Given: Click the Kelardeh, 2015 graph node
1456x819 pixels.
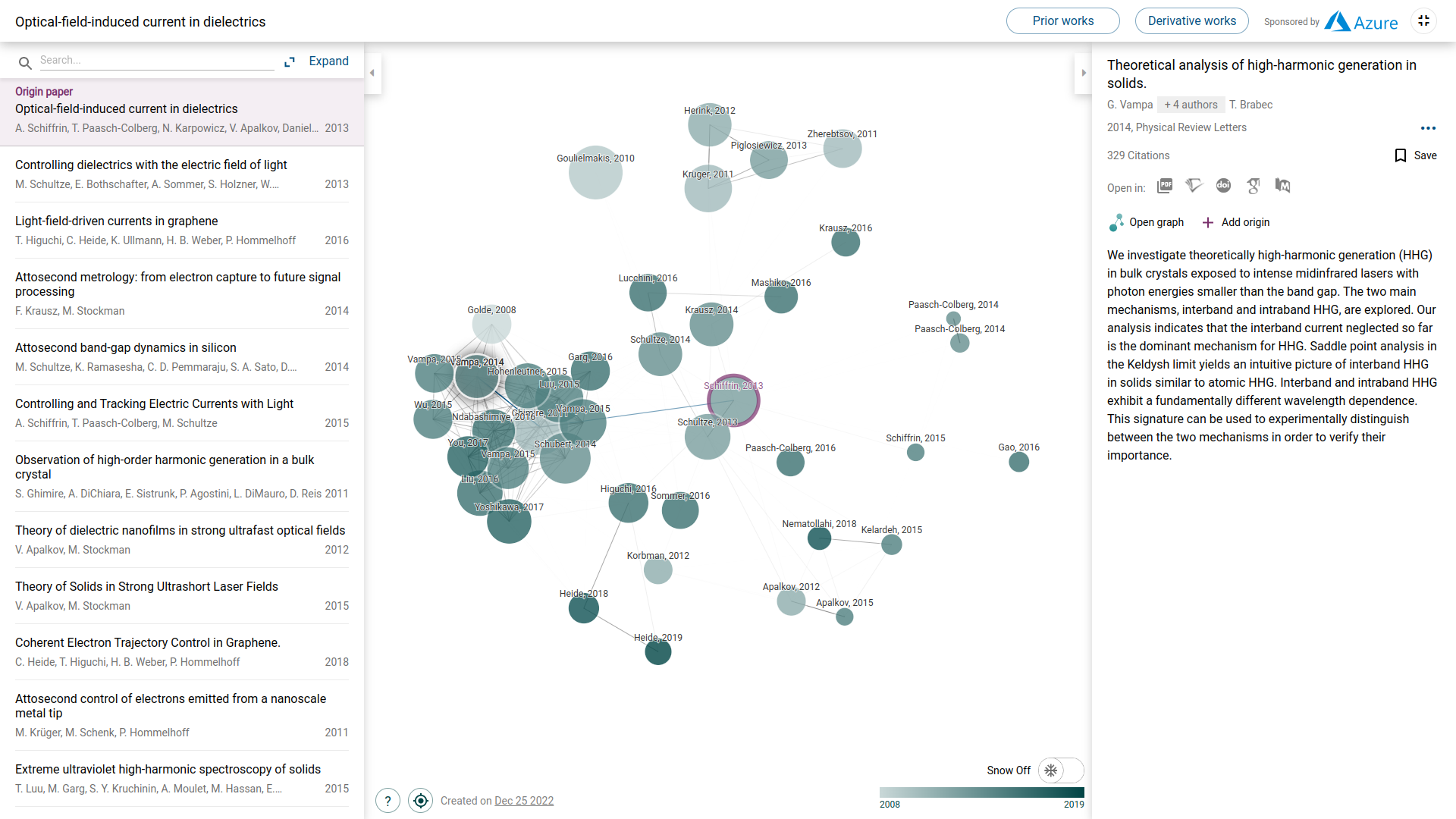Looking at the screenshot, I should [892, 544].
